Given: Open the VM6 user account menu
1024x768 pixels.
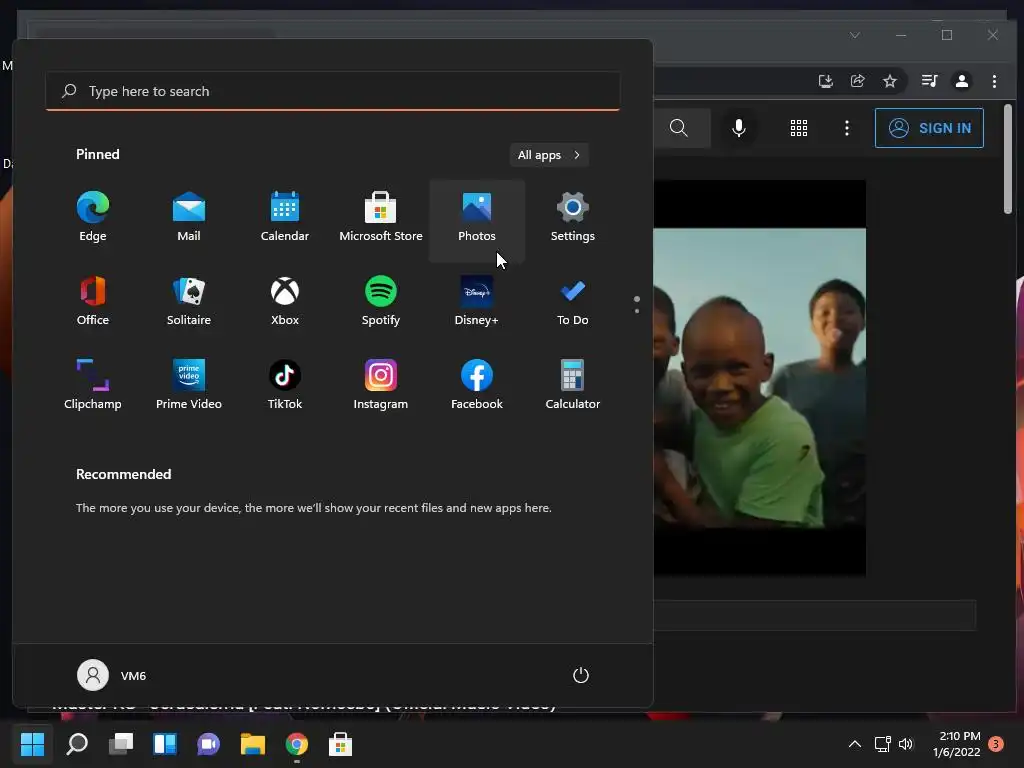Looking at the screenshot, I should click(112, 675).
